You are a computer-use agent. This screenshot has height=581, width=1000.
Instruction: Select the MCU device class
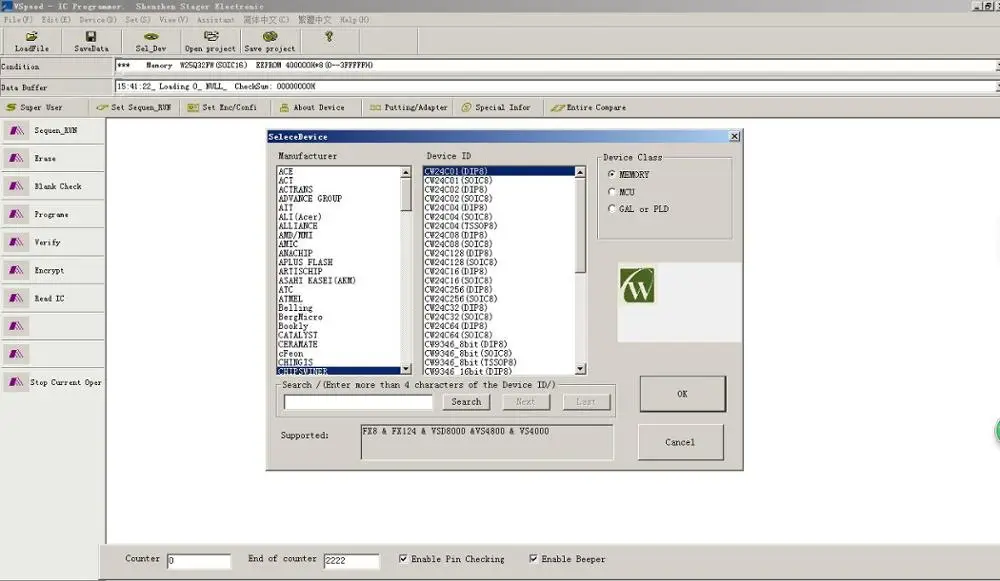tap(612, 192)
